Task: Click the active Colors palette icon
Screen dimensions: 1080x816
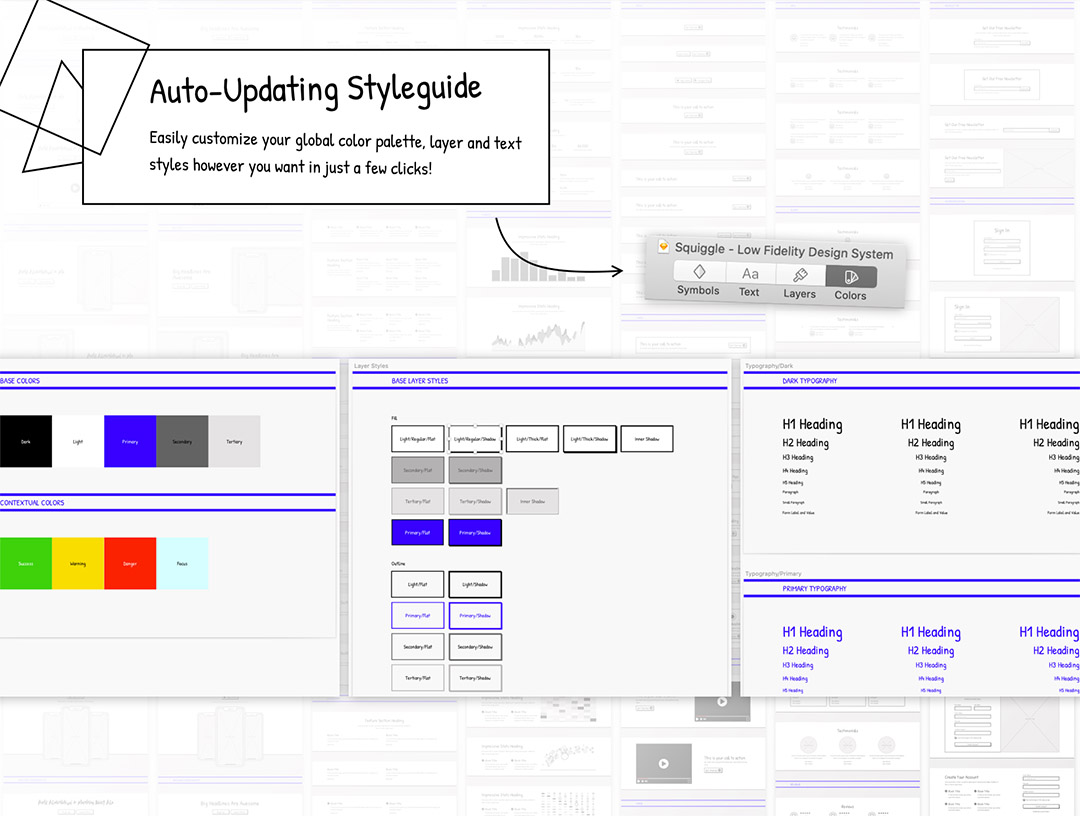Action: [850, 277]
